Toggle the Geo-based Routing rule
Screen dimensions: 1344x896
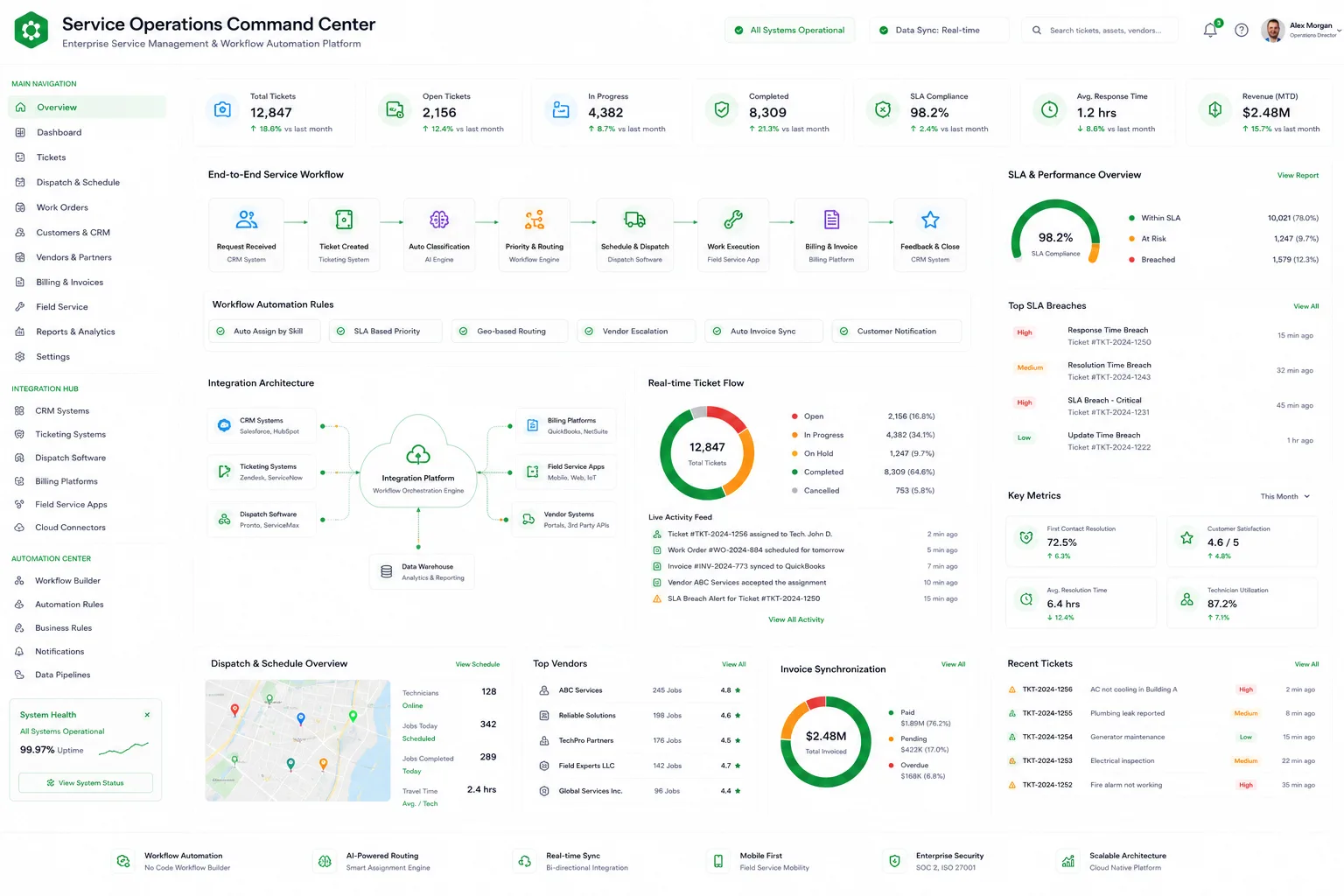click(x=509, y=332)
